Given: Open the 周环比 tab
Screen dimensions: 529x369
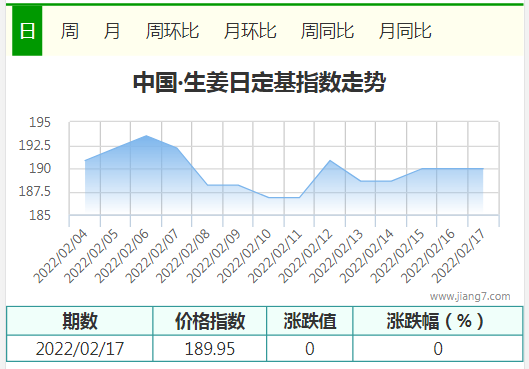Looking at the screenshot, I should tap(172, 31).
